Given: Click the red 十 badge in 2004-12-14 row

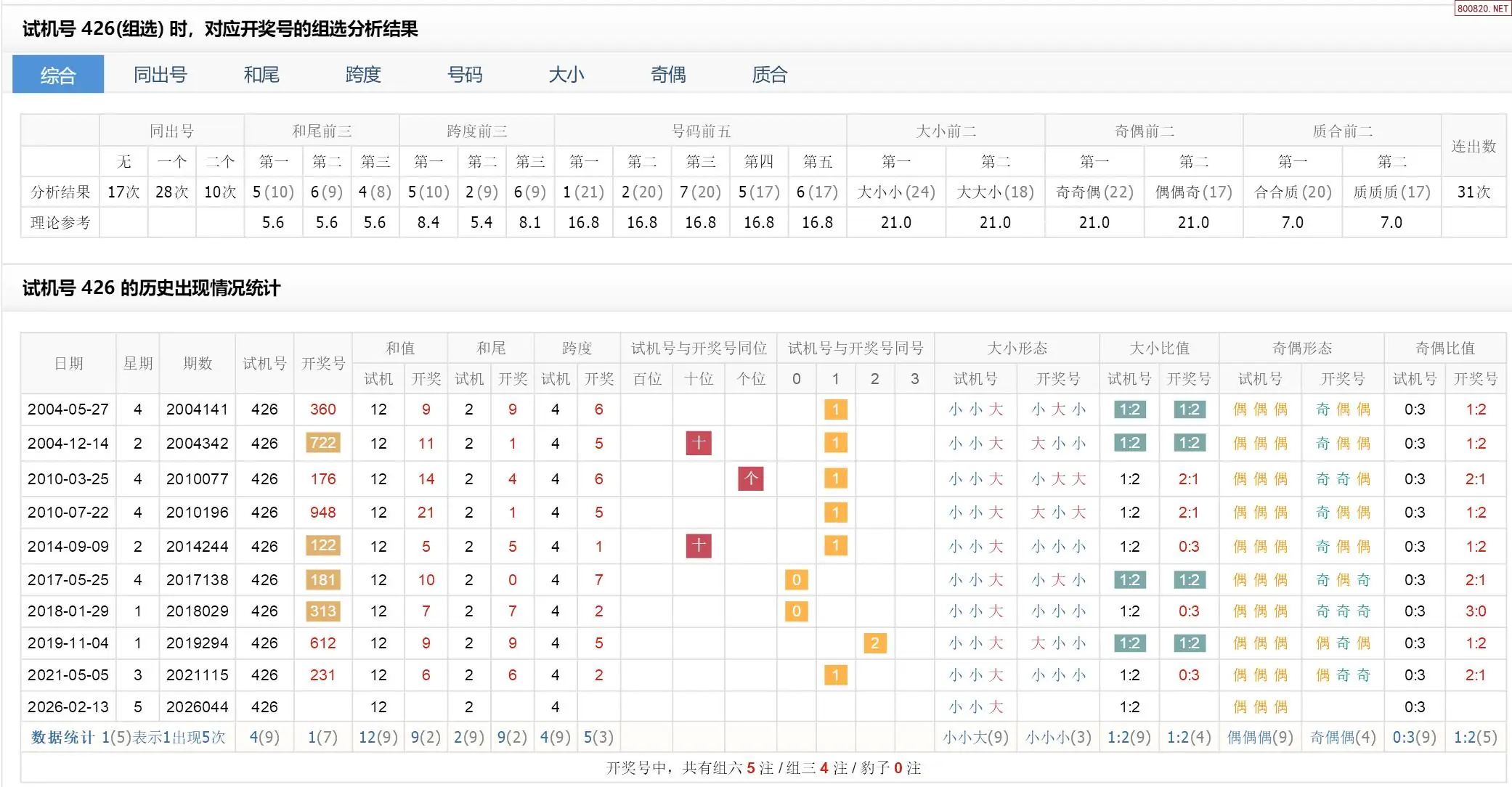Looking at the screenshot, I should click(699, 443).
